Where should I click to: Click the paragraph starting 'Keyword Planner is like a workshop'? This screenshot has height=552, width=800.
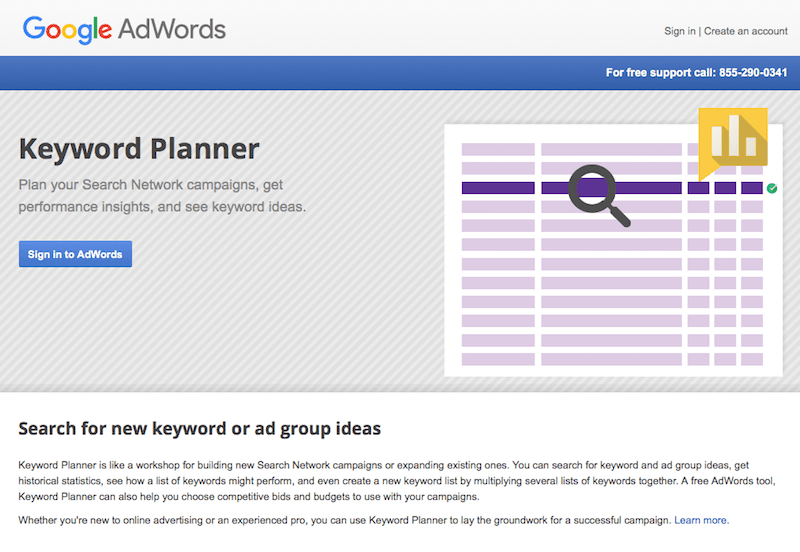[397, 481]
